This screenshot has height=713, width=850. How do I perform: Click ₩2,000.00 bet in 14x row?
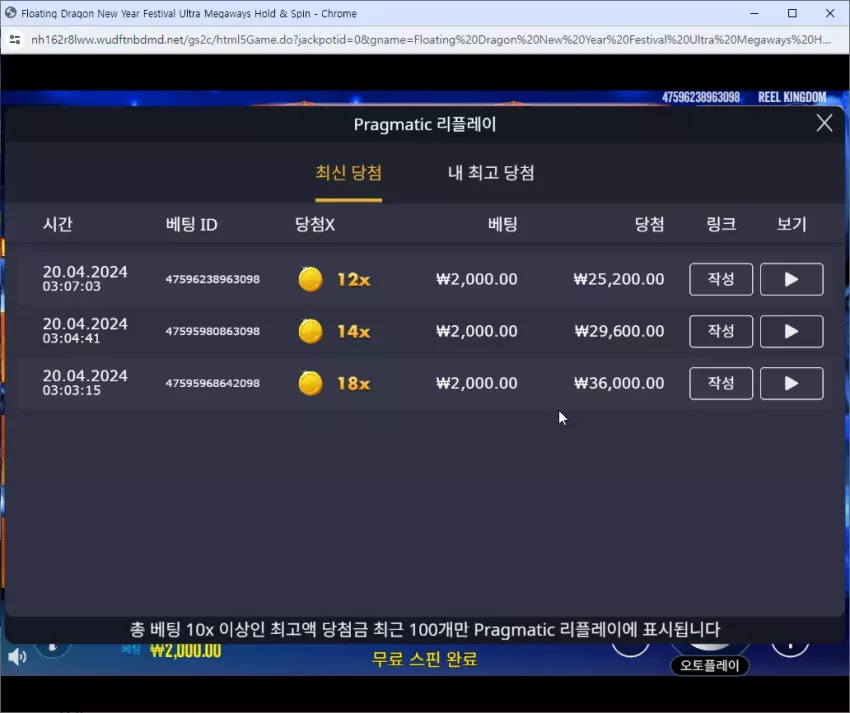[476, 331]
